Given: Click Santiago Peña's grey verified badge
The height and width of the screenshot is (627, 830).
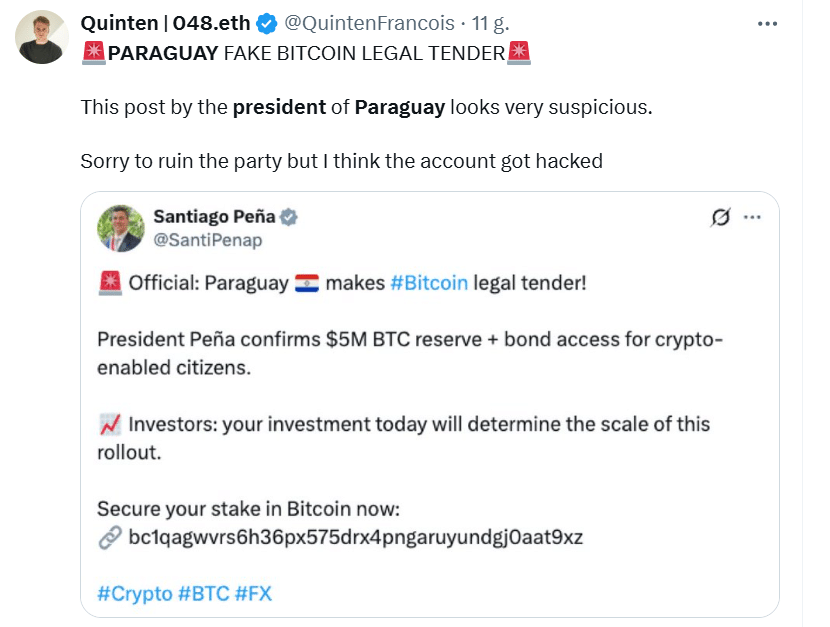Looking at the screenshot, I should (x=290, y=217).
